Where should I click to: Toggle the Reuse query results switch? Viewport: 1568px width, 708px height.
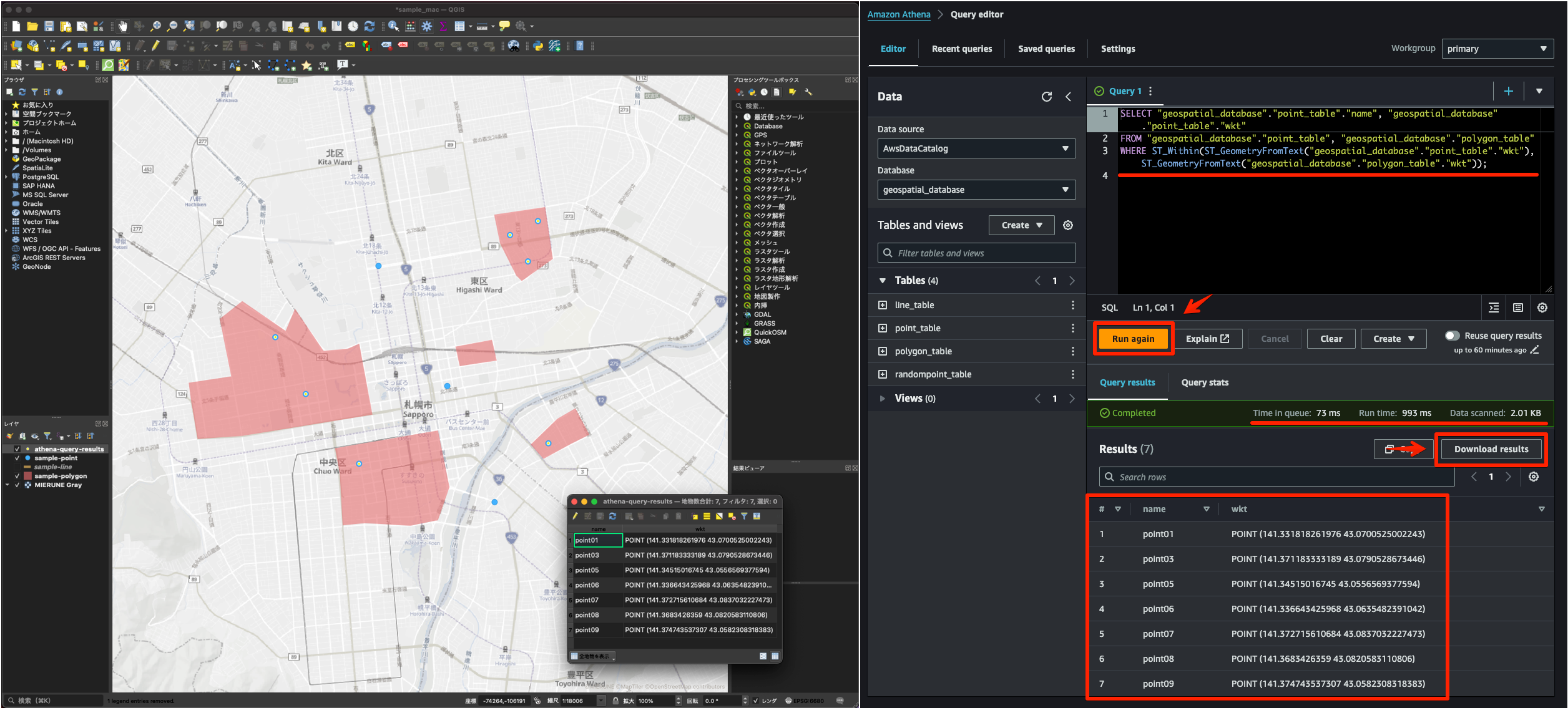[x=1453, y=336]
